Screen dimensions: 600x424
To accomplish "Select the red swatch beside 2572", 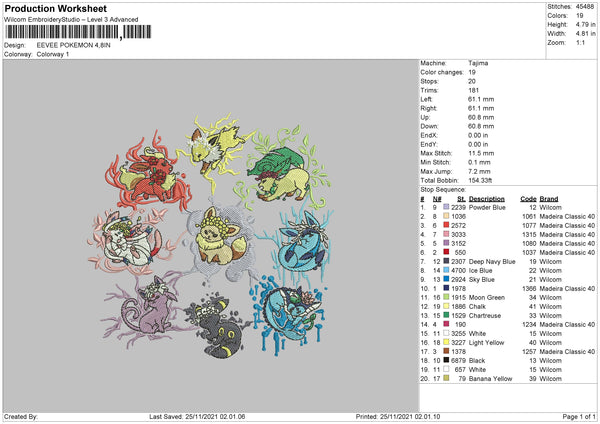I will pyautogui.click(x=446, y=225).
